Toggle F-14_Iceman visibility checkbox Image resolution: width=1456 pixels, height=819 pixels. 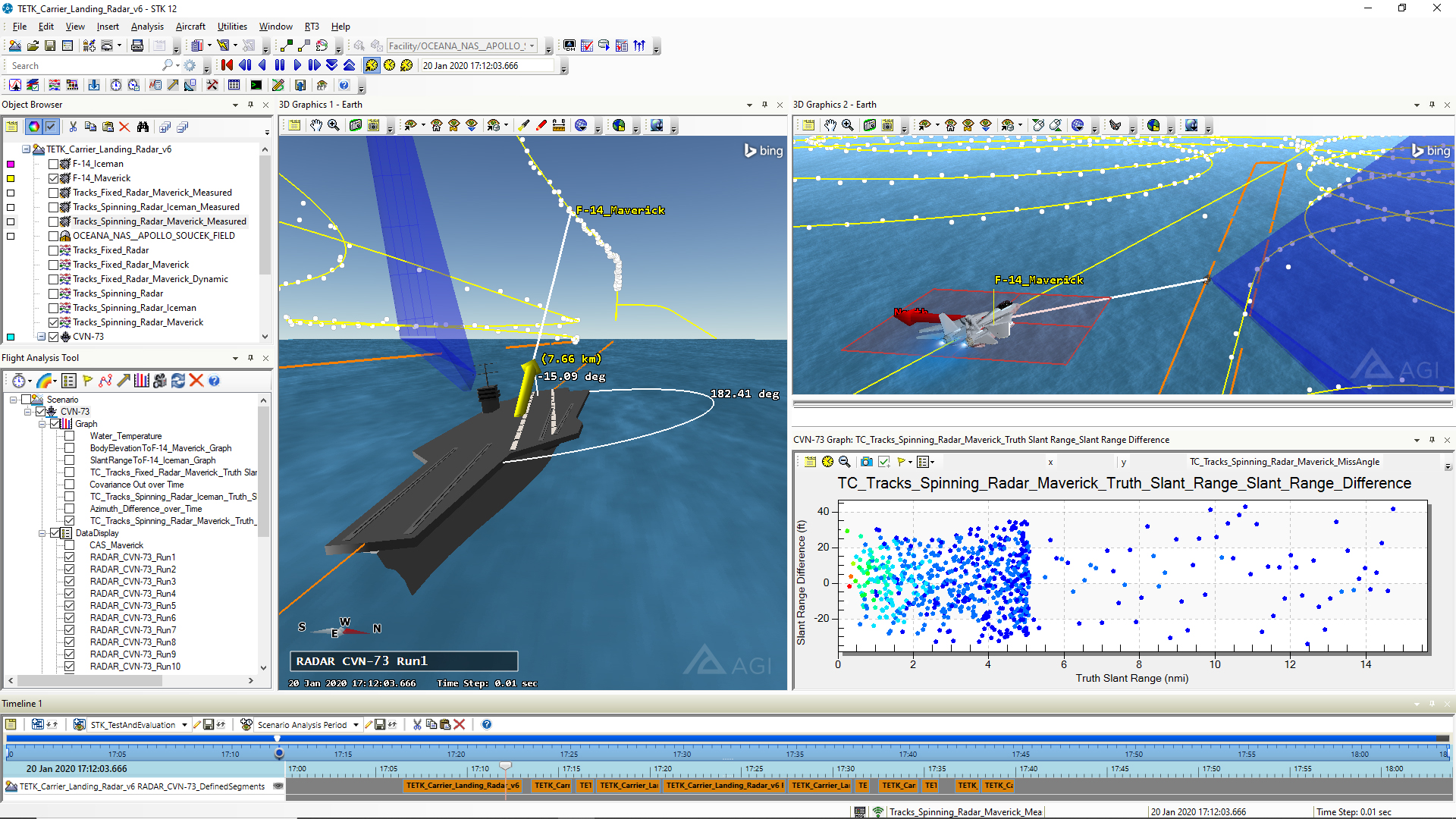54,164
